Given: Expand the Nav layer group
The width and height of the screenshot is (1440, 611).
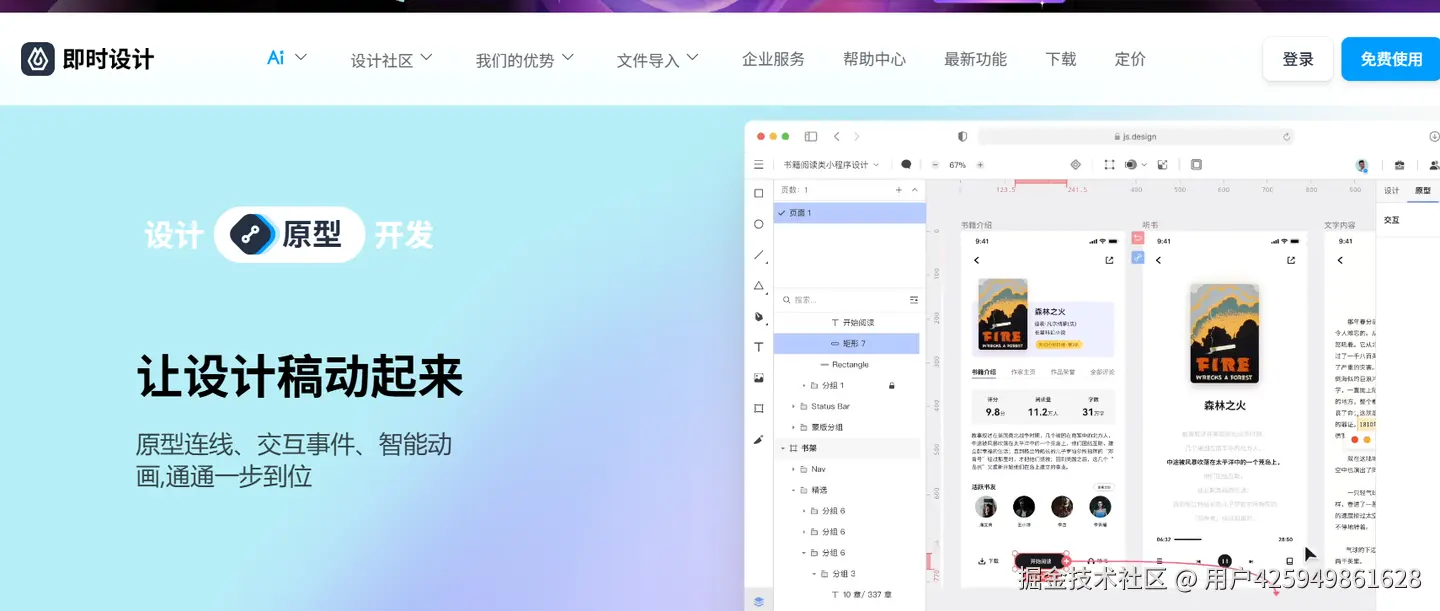Looking at the screenshot, I should [793, 469].
